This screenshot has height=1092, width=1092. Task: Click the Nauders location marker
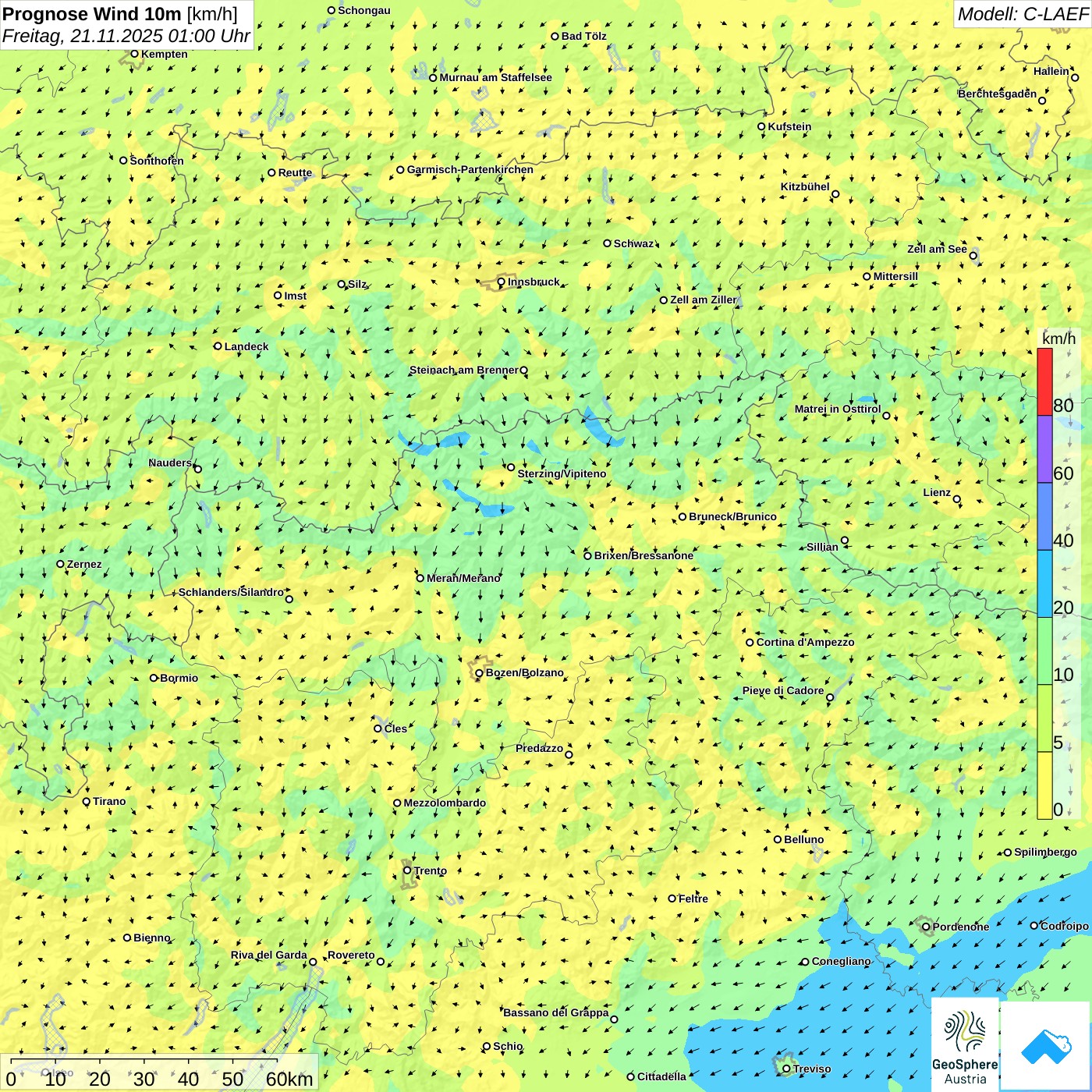(197, 469)
